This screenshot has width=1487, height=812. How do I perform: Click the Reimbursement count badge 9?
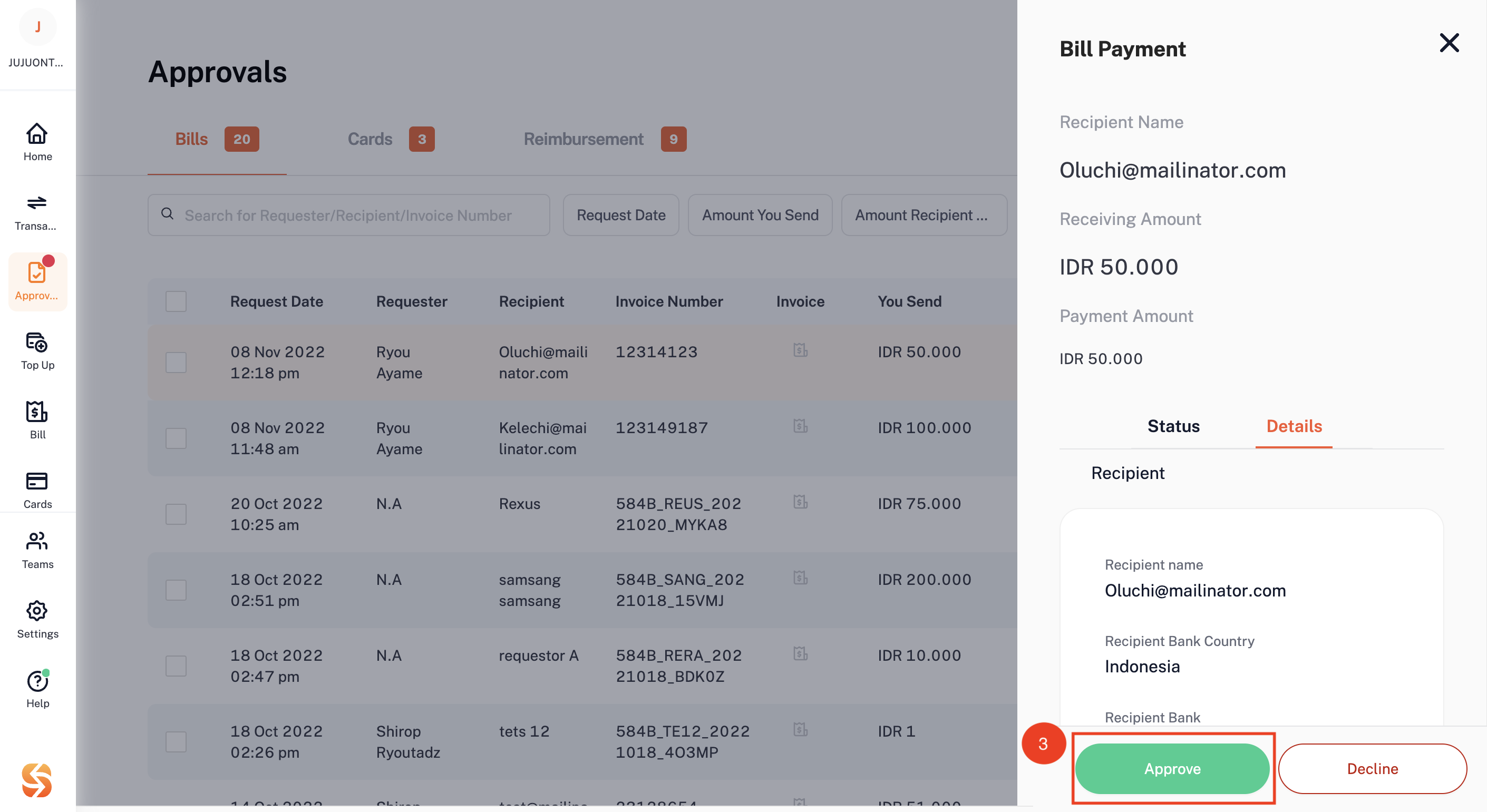[674, 139]
